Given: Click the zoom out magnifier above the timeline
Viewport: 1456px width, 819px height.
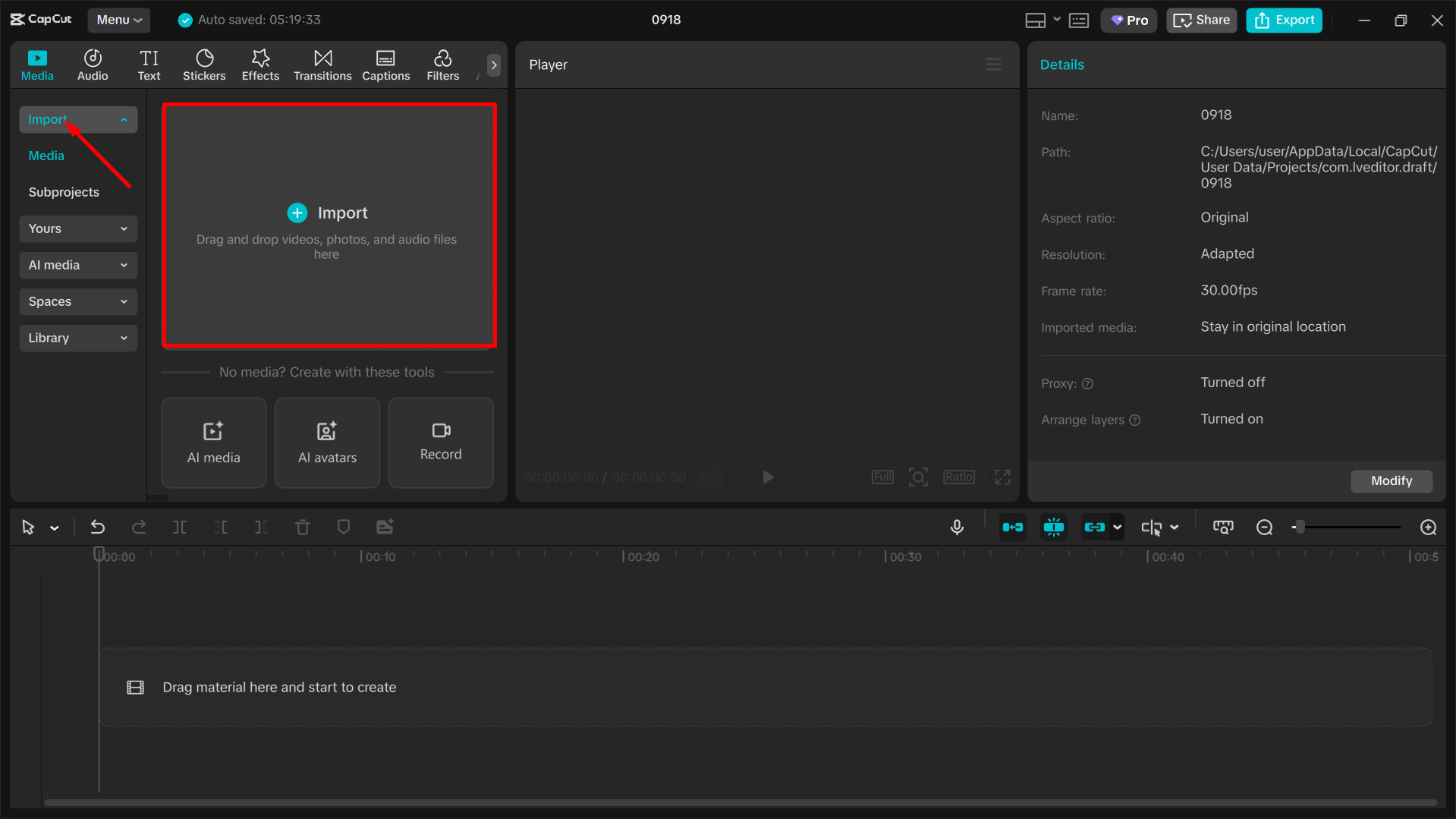Looking at the screenshot, I should (x=1264, y=527).
